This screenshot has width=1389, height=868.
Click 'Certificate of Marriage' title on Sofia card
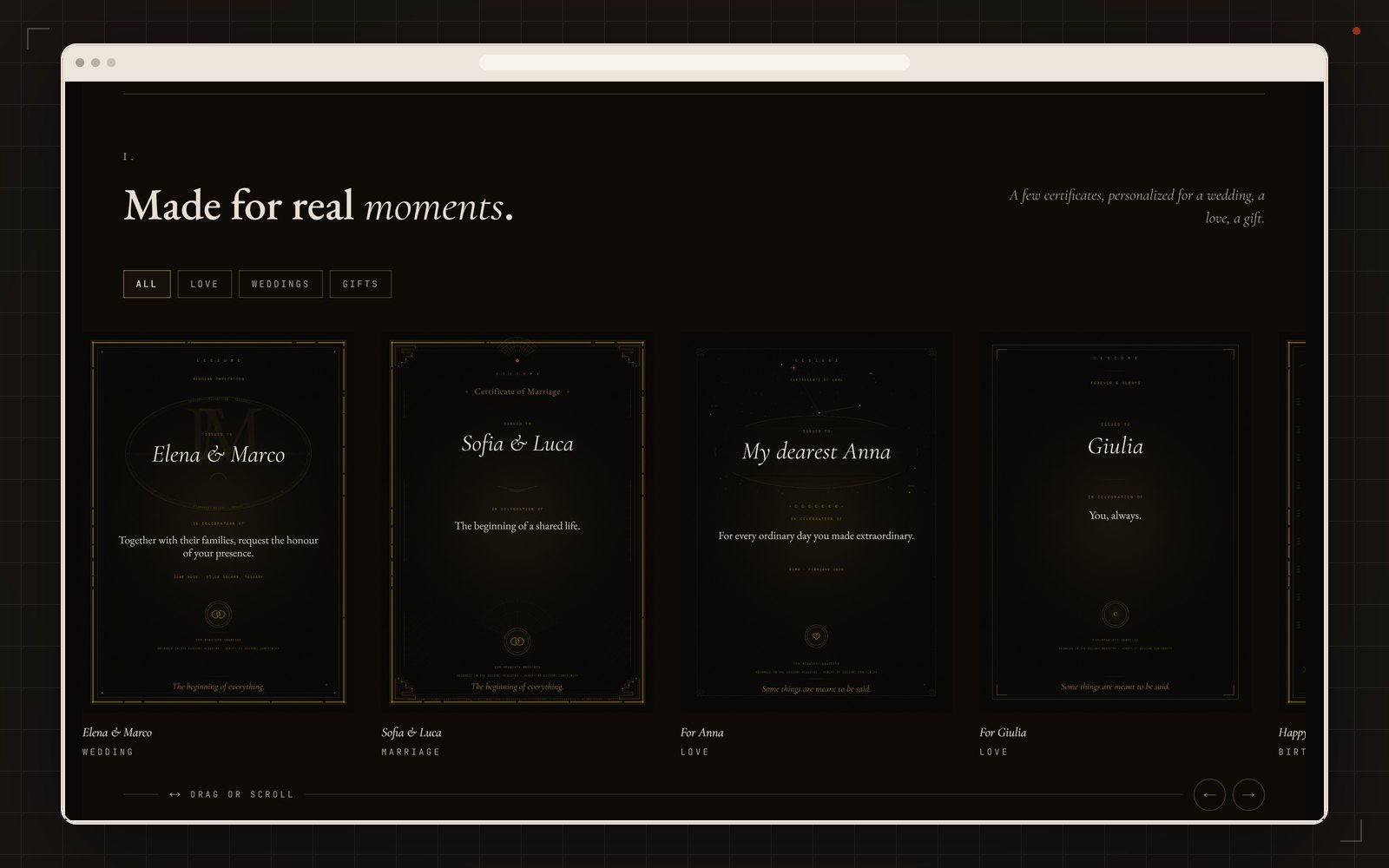click(x=517, y=391)
